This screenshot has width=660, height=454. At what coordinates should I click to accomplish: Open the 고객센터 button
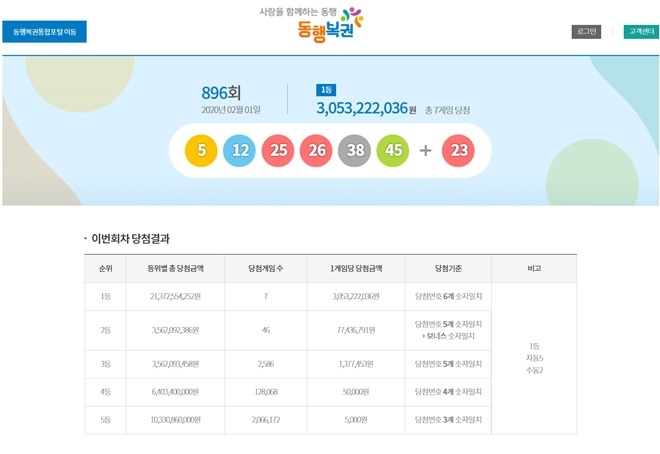click(641, 32)
